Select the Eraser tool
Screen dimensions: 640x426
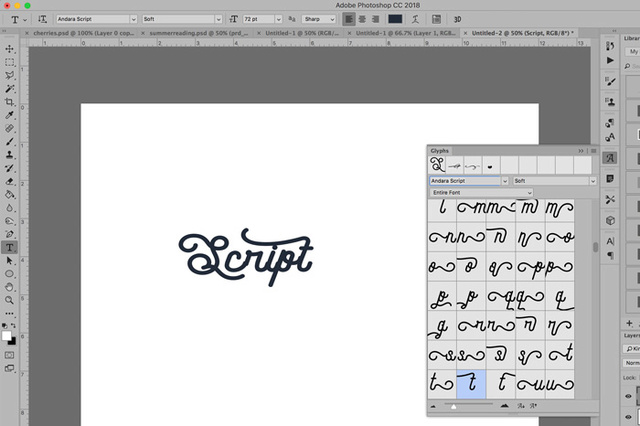(x=9, y=181)
